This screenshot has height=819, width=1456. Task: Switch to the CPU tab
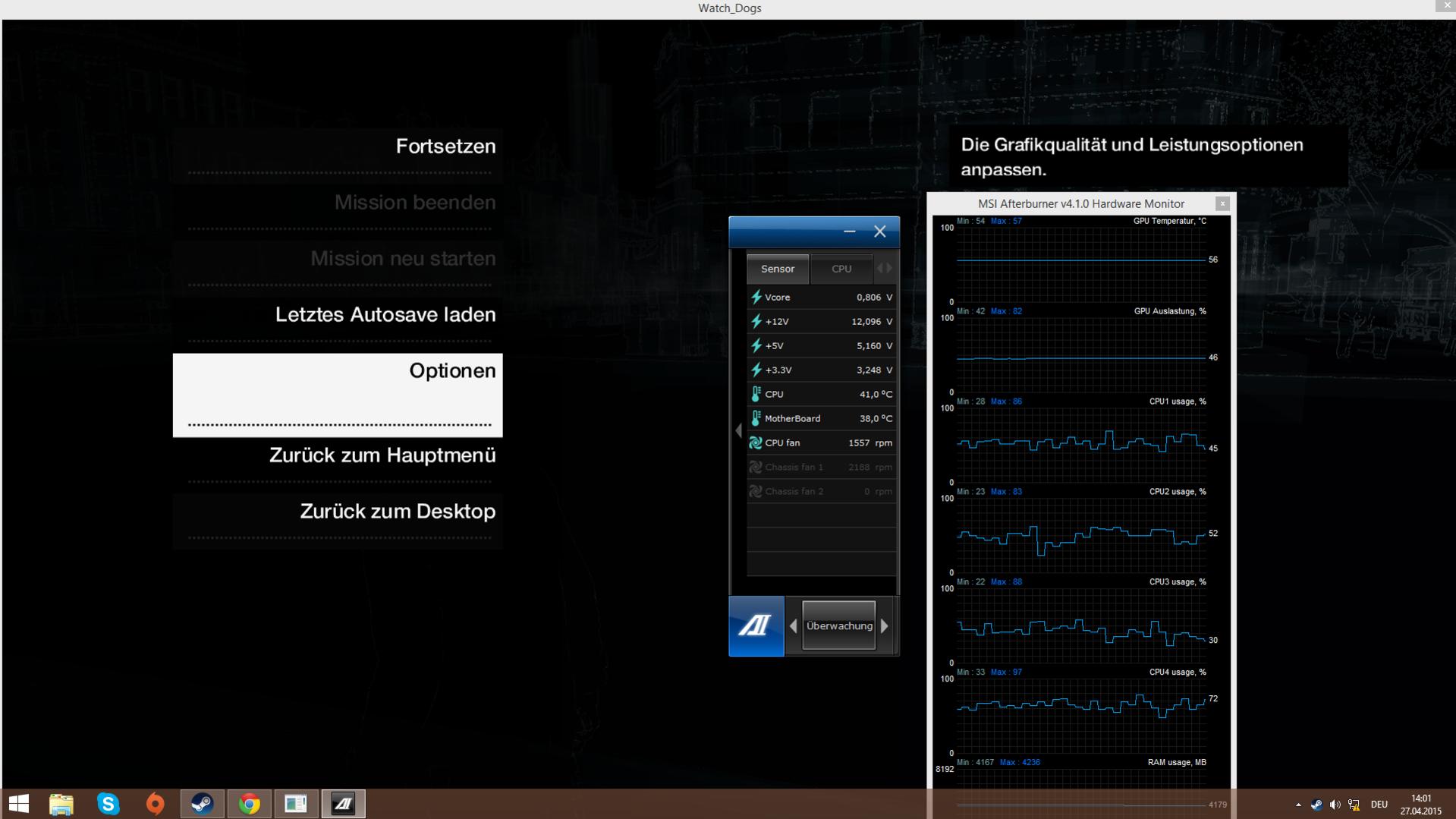pos(841,269)
